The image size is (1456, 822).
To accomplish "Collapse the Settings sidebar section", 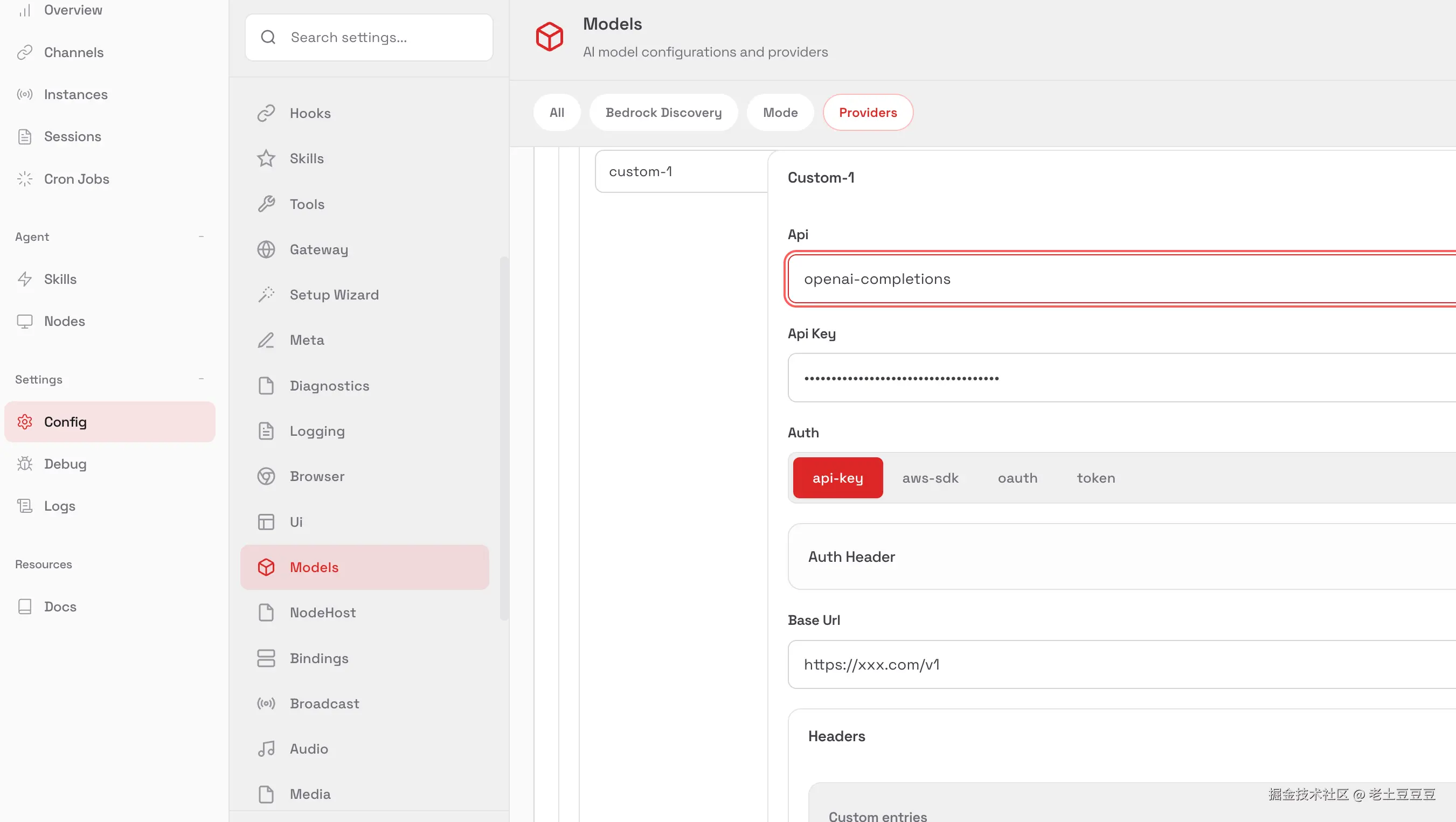I will coord(201,379).
